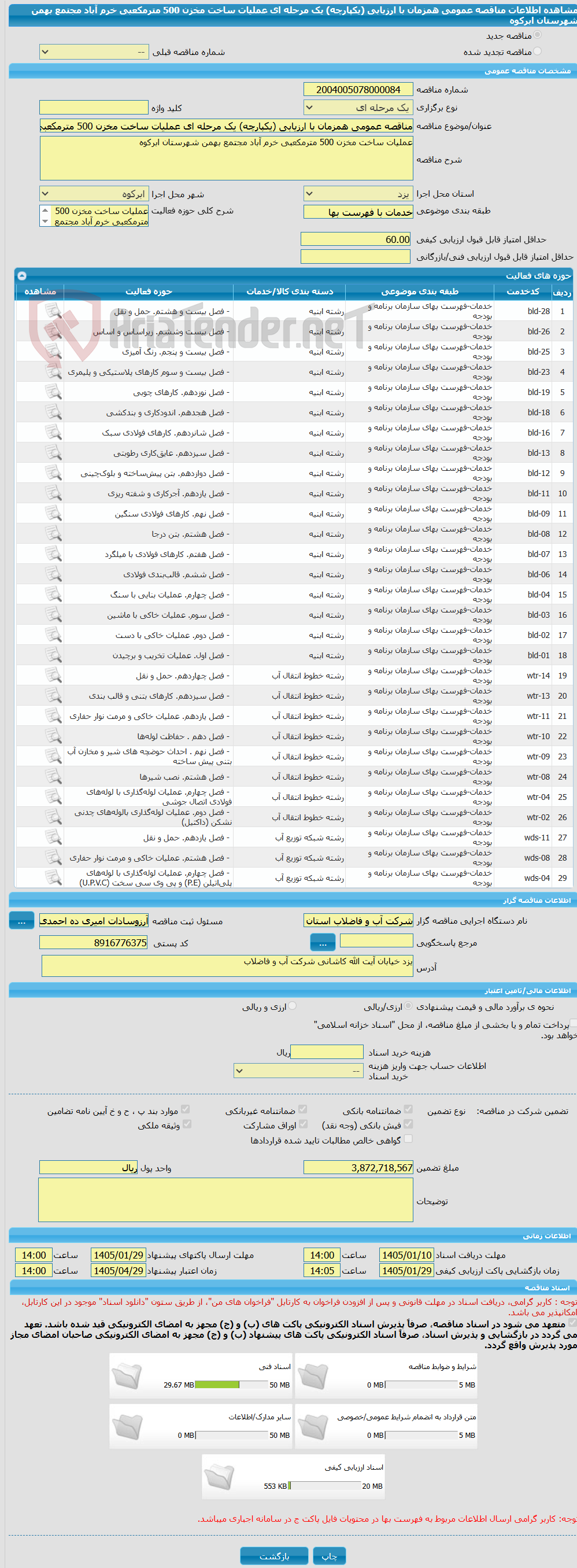Open view icon for row bld-04

click(54, 594)
